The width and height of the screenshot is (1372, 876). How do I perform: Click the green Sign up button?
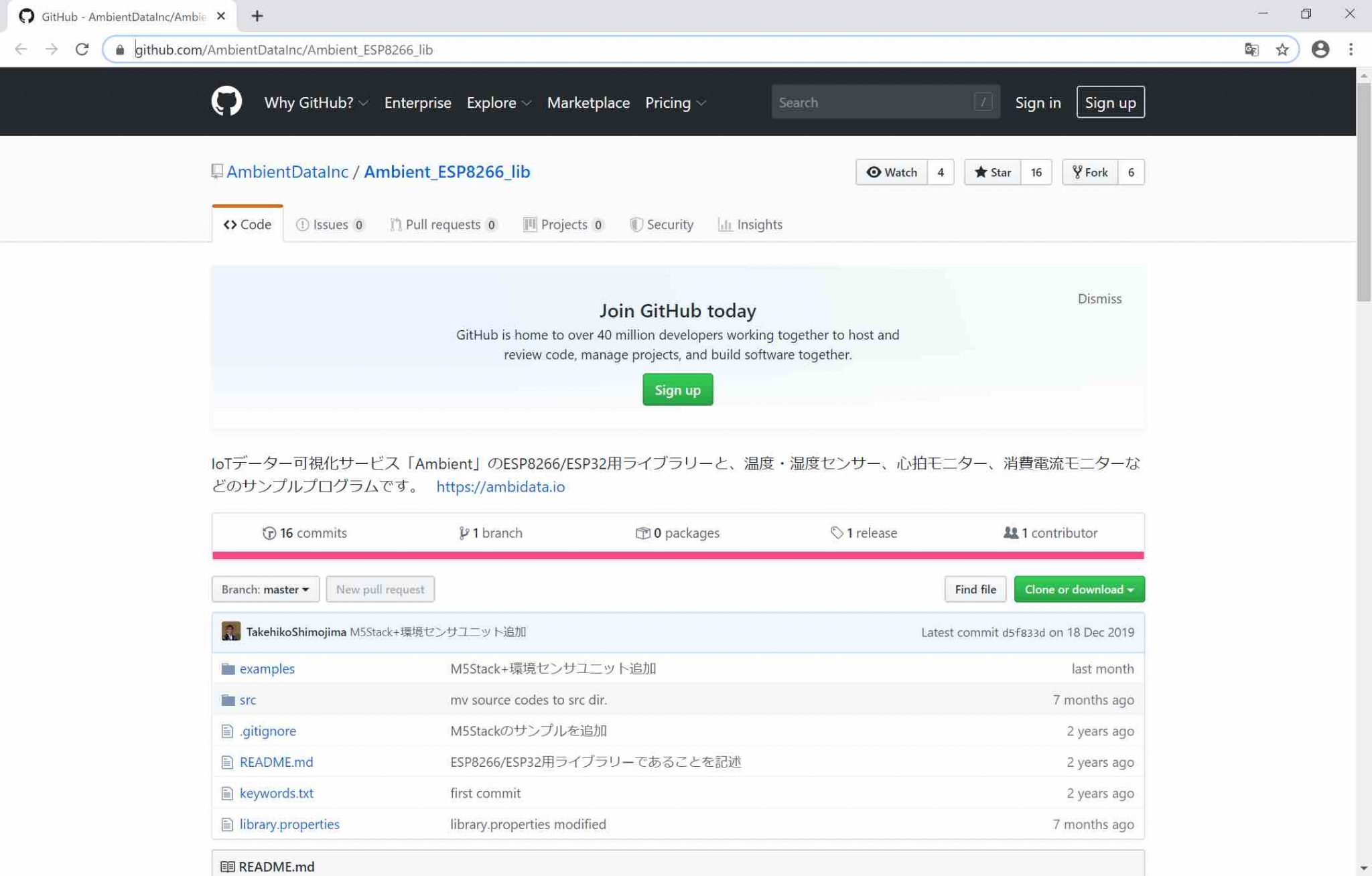[x=677, y=389]
